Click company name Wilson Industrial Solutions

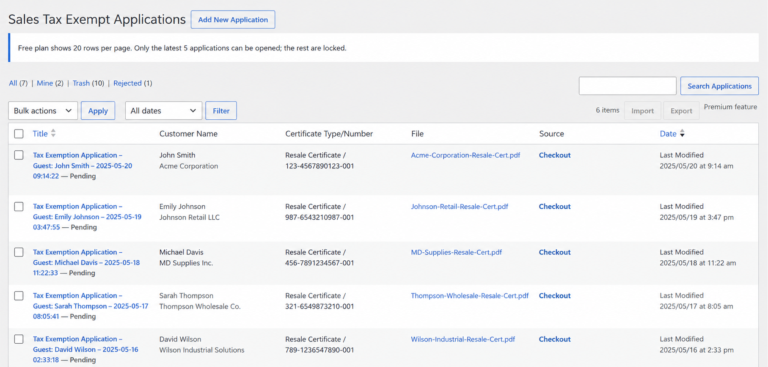click(202, 350)
